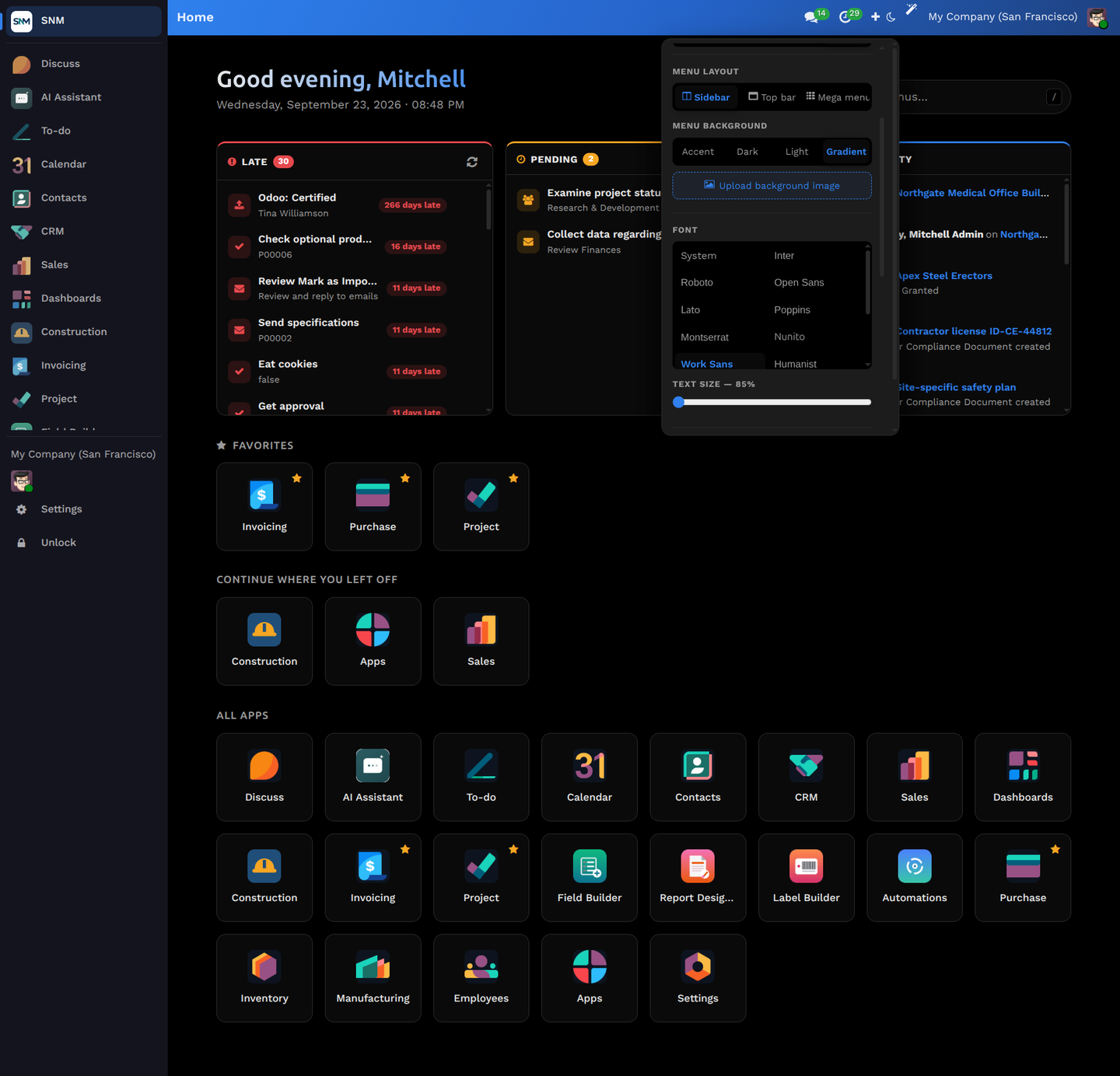Open the Apex Steel Erectors link

tap(944, 276)
